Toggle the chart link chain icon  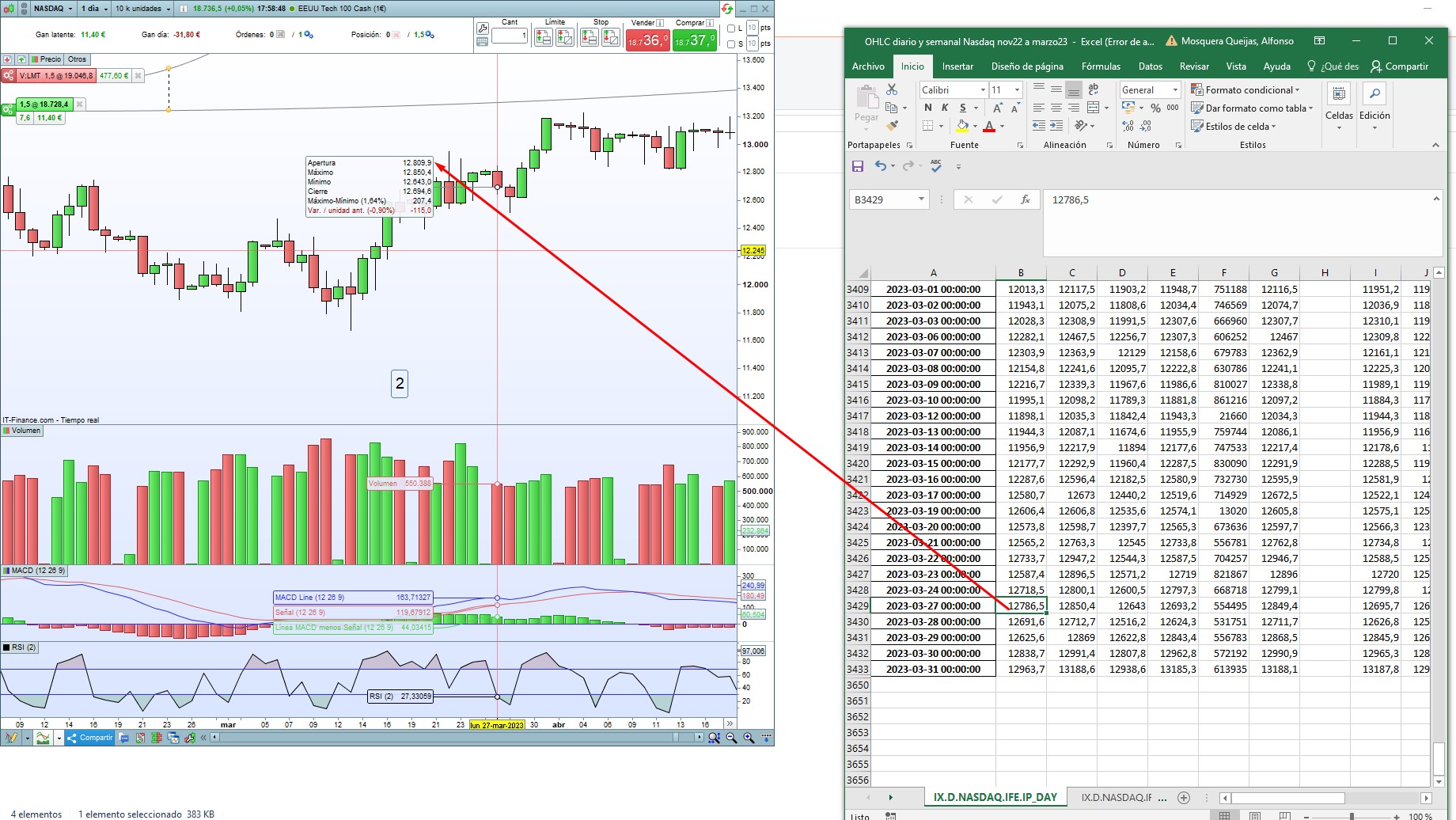click(25, 9)
